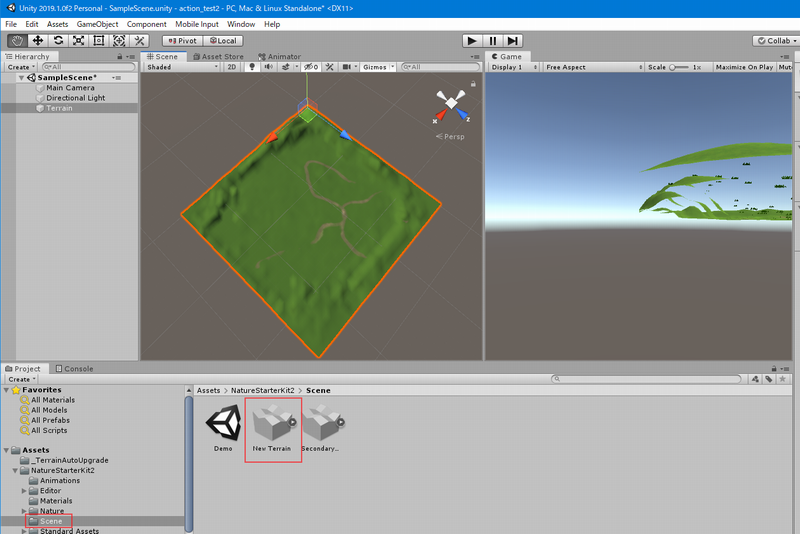Focus the Hierarchy search field
The height and width of the screenshot is (534, 800).
(89, 67)
